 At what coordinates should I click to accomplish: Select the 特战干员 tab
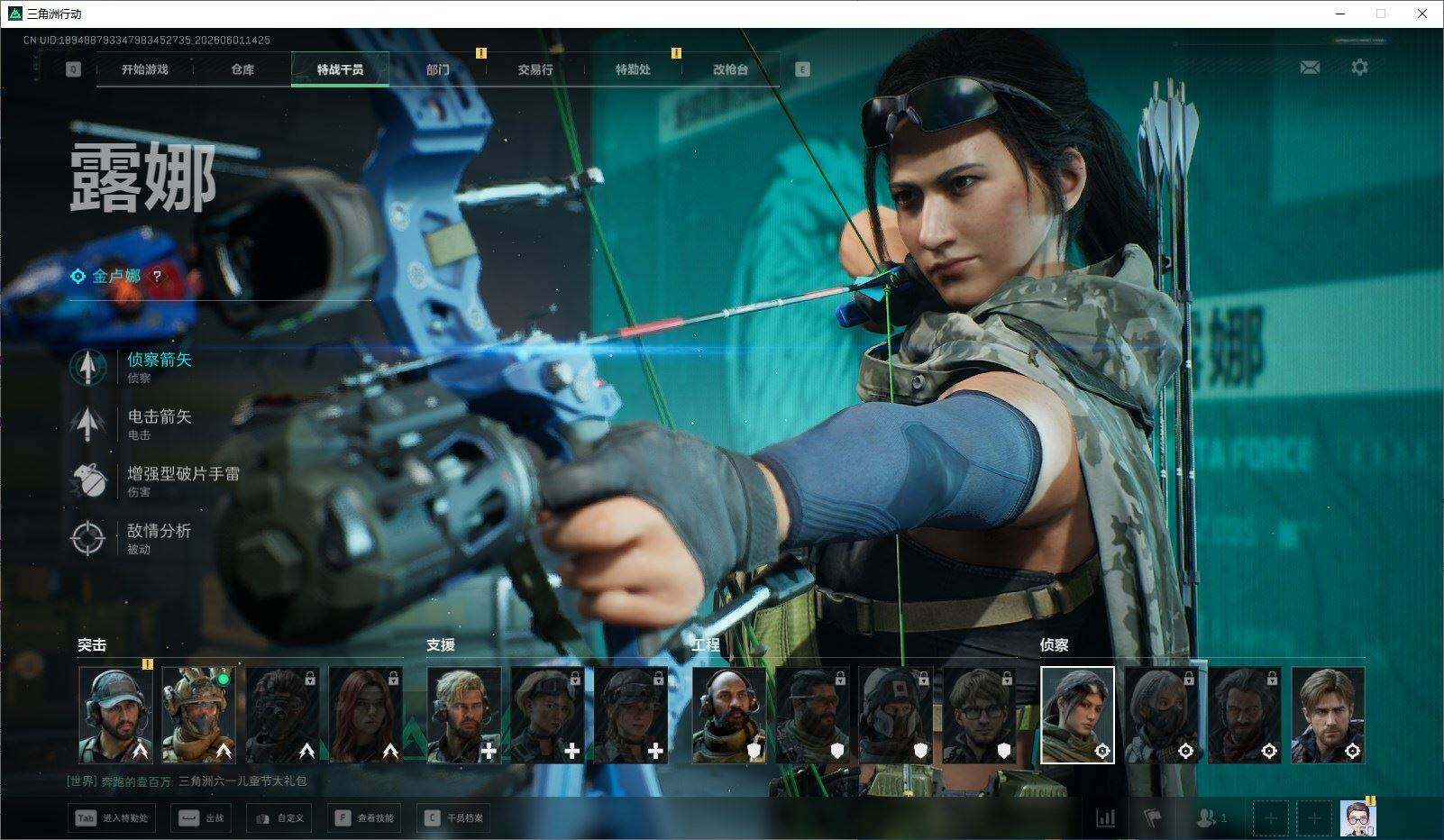pos(340,69)
